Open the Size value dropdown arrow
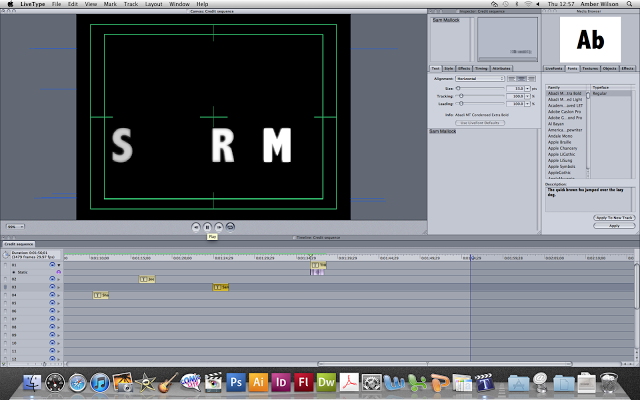The height and width of the screenshot is (400, 640). pyautogui.click(x=527, y=88)
